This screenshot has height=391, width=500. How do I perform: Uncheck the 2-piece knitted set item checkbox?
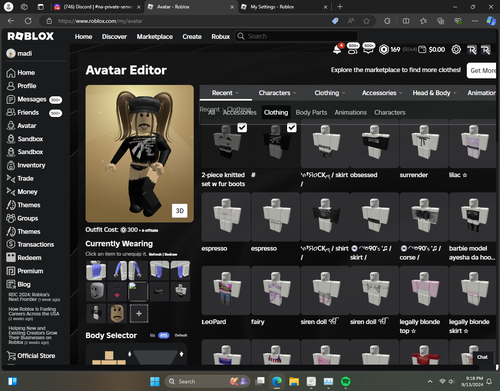coord(242,127)
